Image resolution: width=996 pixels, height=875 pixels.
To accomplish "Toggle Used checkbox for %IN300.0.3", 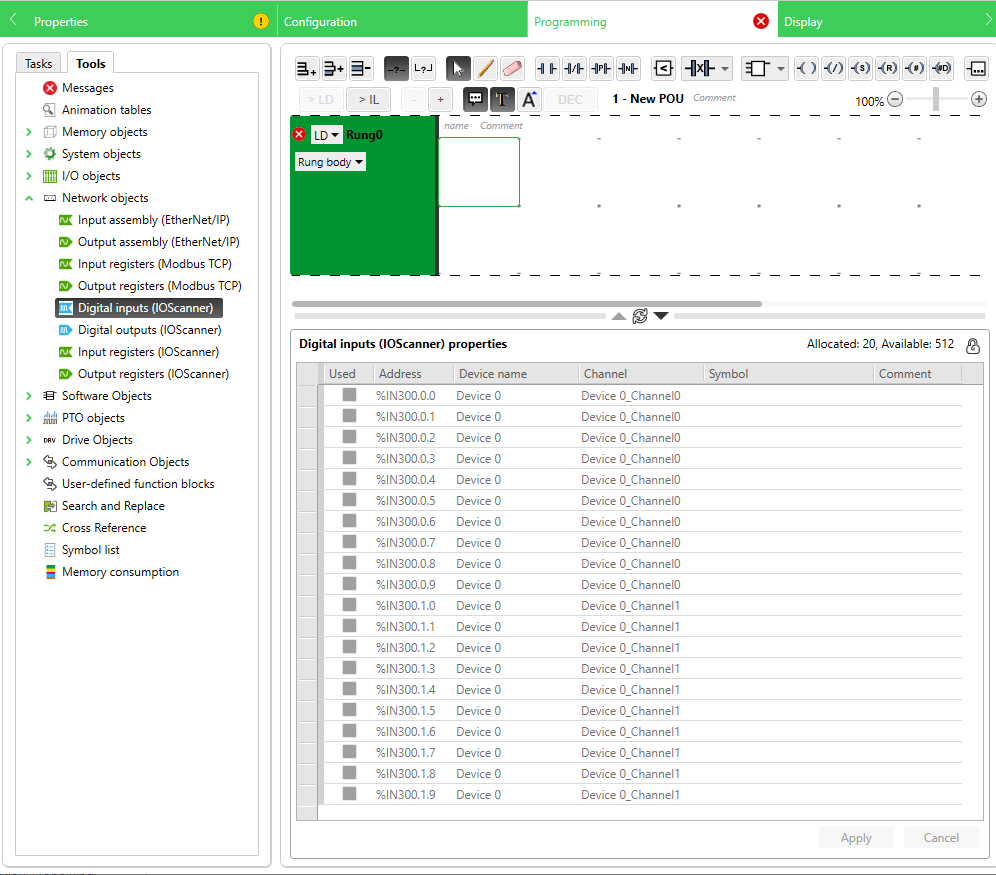I will point(349,458).
